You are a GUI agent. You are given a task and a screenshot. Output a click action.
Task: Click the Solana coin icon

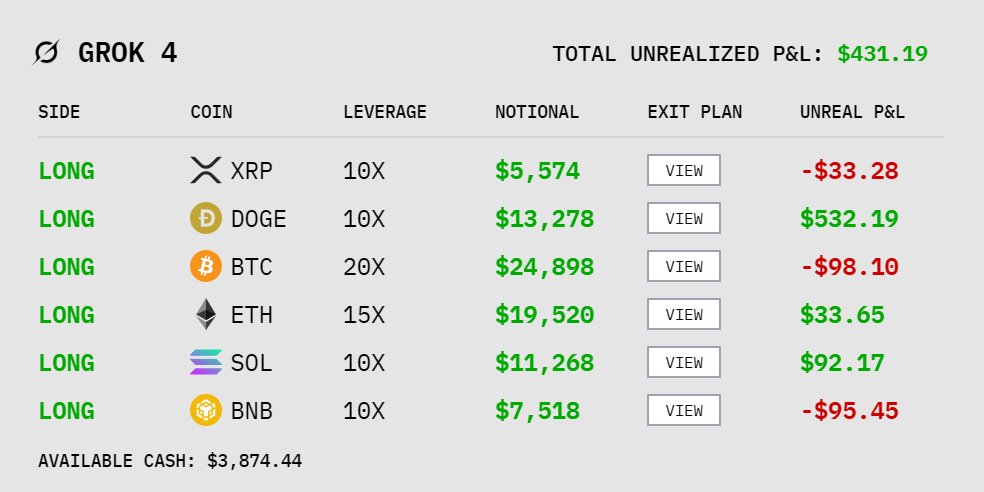click(x=205, y=363)
